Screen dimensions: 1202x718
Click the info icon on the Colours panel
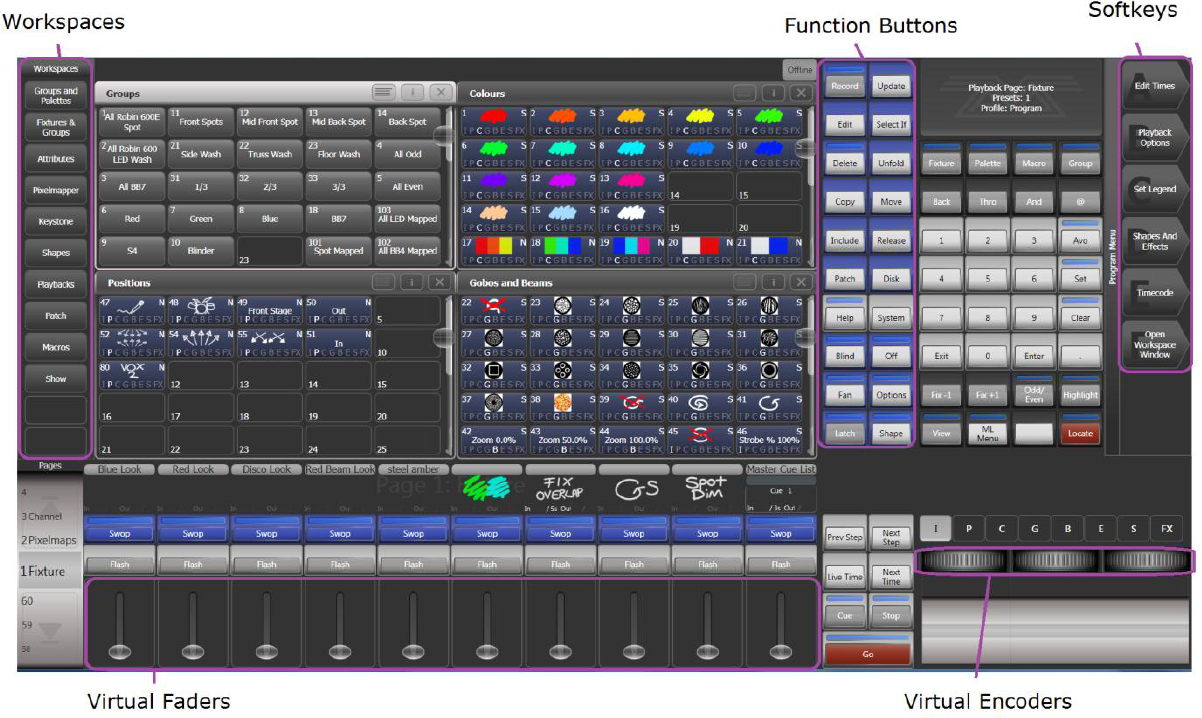coord(771,92)
